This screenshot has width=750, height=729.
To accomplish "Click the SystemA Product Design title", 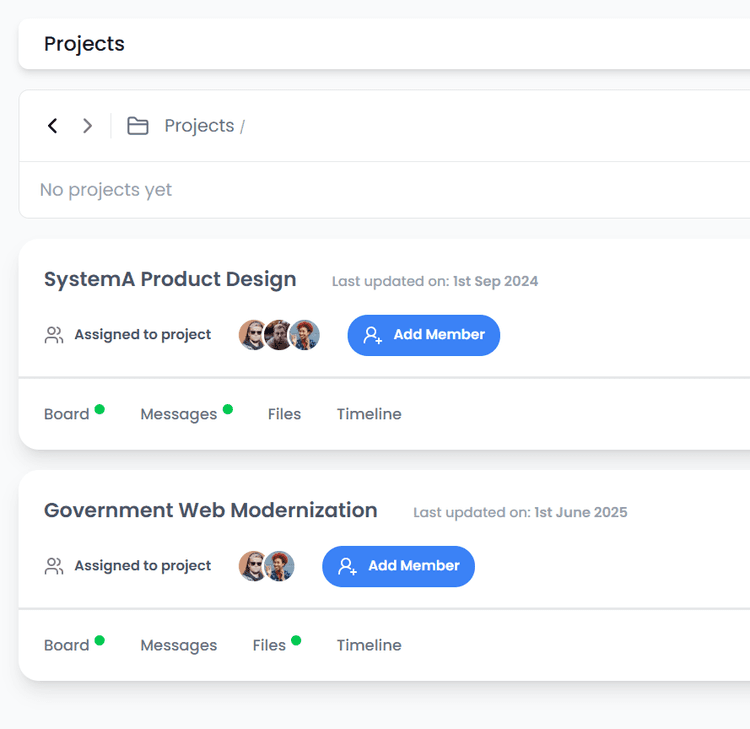I will click(x=170, y=279).
